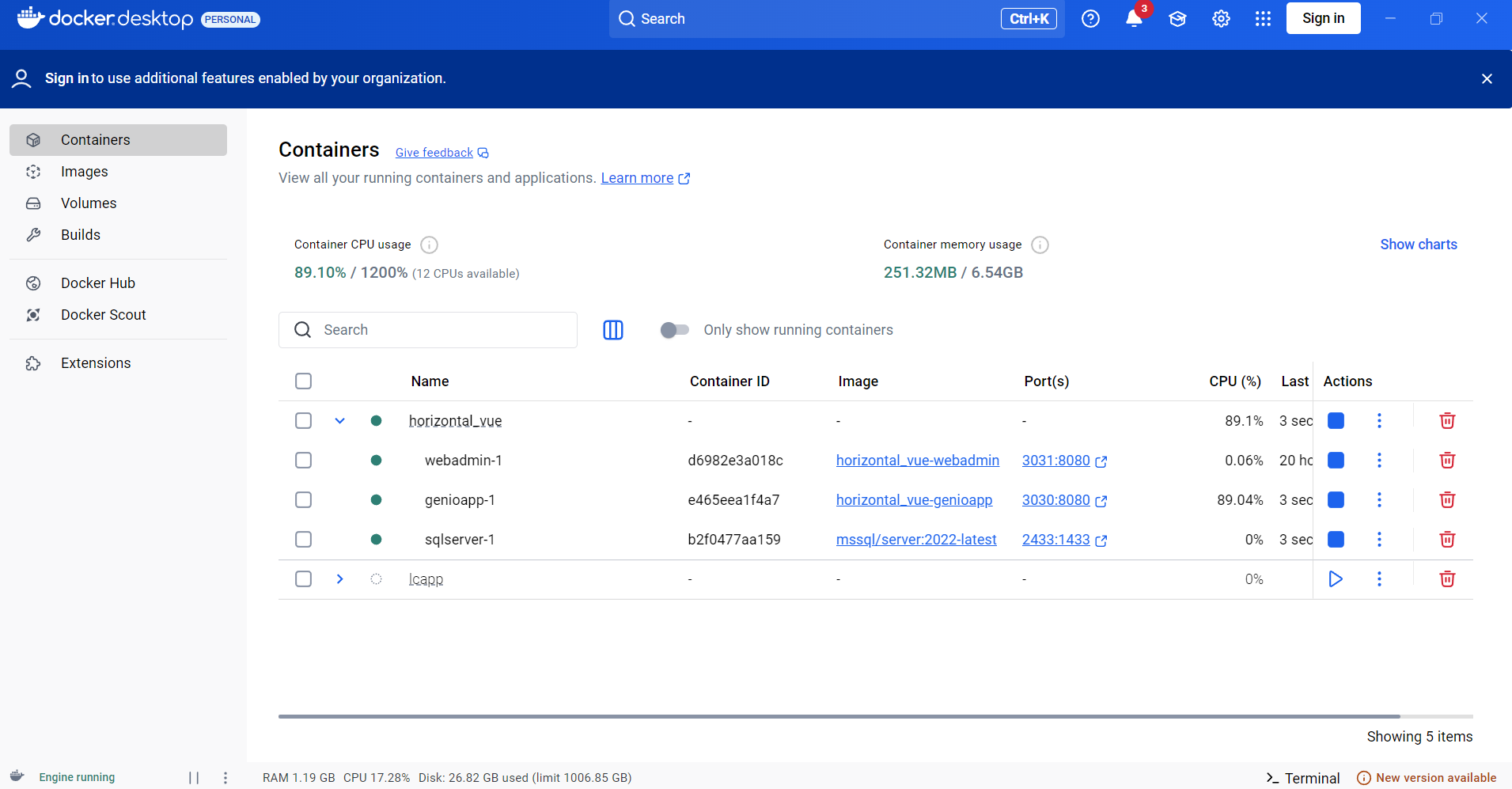Check the webadmin-1 row checkbox
The width and height of the screenshot is (1512, 789).
(303, 461)
